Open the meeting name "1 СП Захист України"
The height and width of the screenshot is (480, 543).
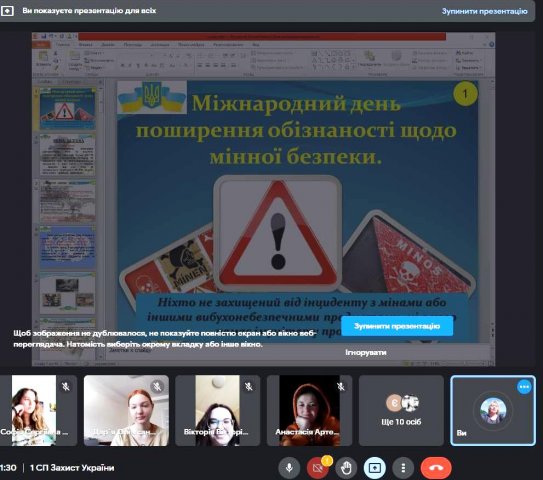pyautogui.click(x=72, y=468)
